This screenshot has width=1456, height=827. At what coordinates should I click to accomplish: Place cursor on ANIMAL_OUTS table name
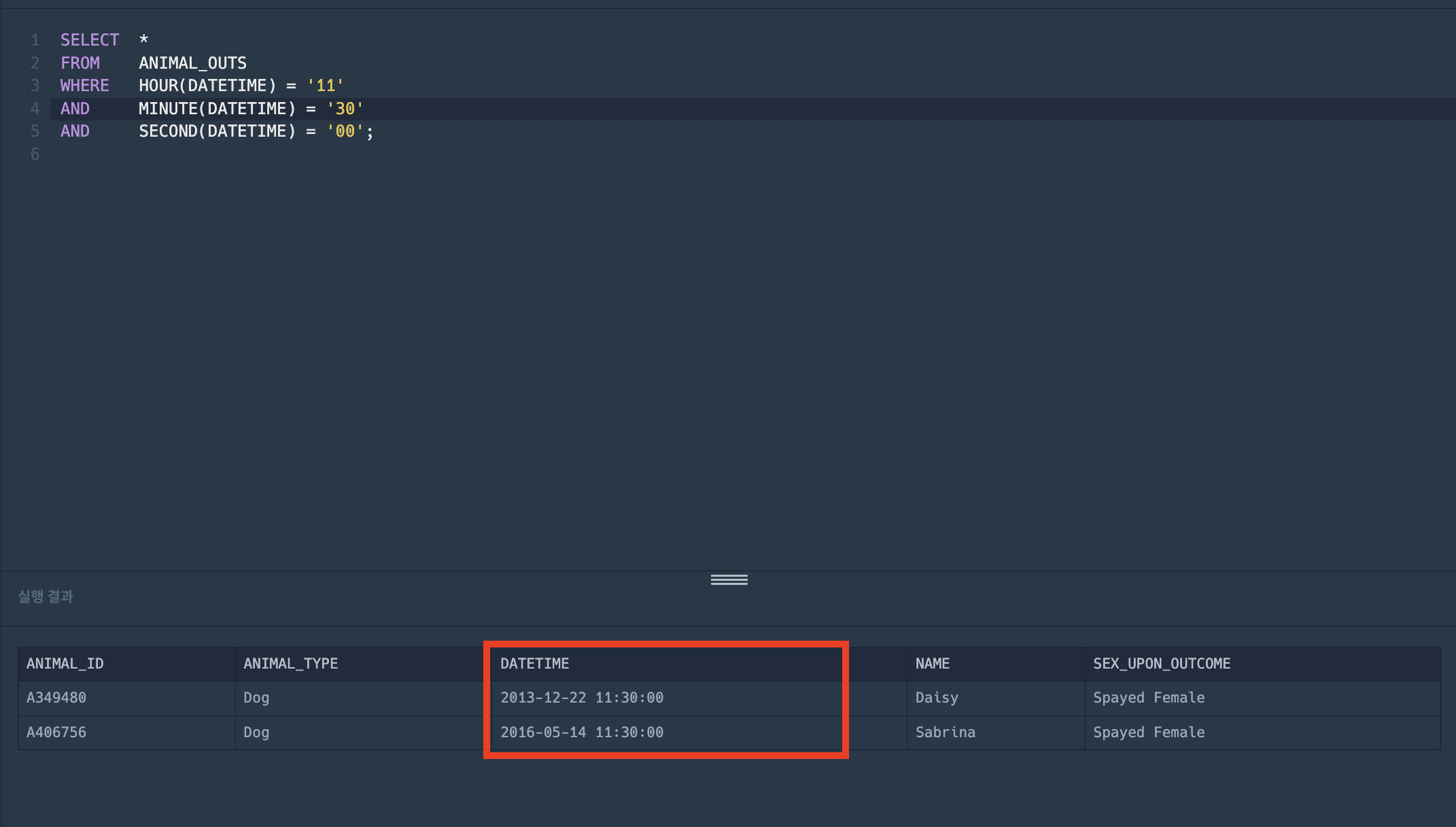click(x=192, y=63)
